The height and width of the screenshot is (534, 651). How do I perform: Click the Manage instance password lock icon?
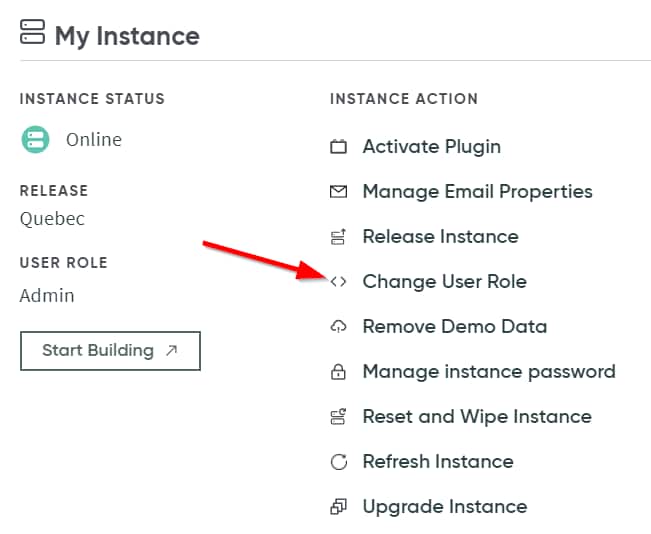click(x=338, y=372)
